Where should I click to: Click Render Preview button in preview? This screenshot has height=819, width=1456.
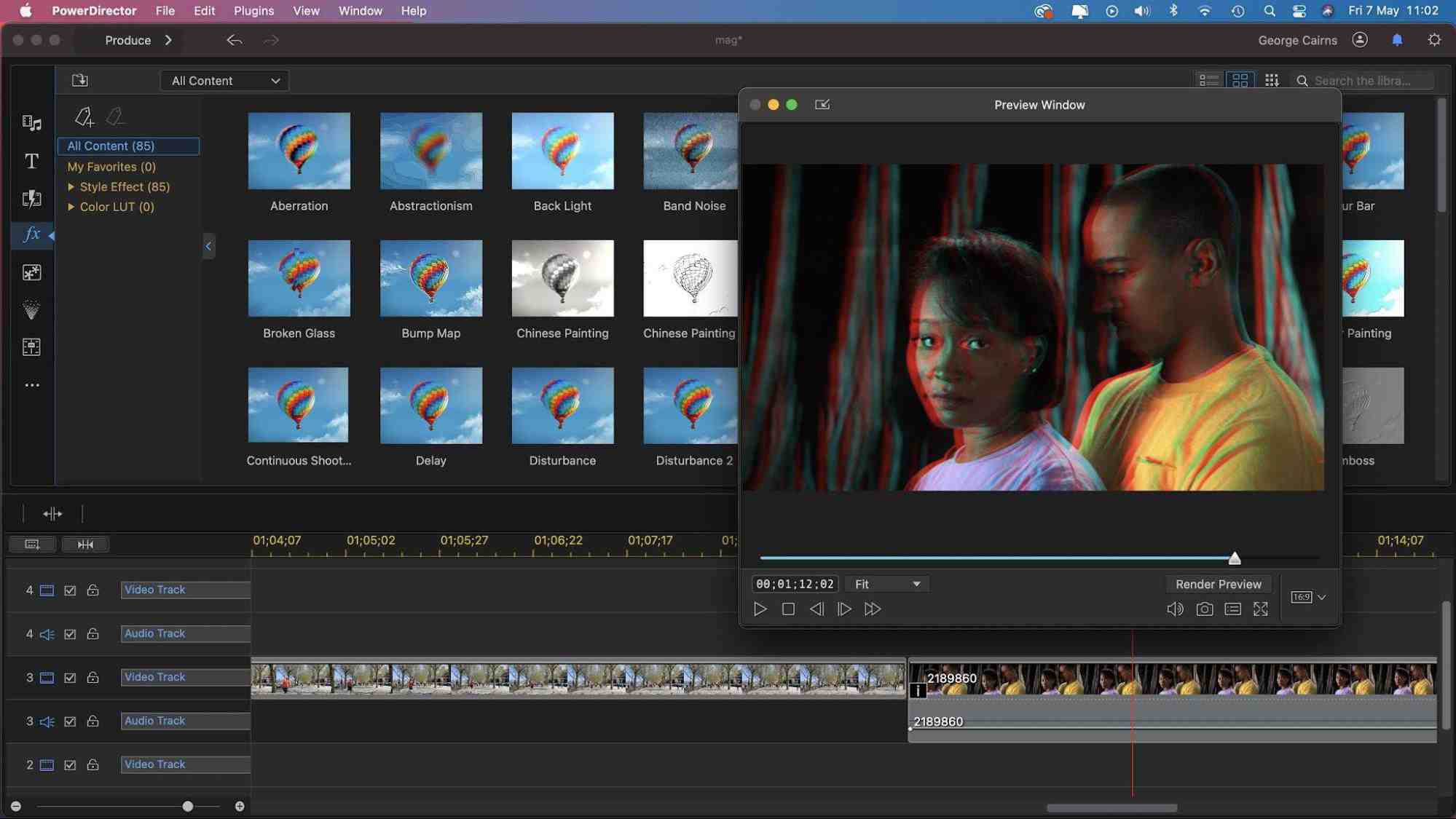tap(1218, 584)
